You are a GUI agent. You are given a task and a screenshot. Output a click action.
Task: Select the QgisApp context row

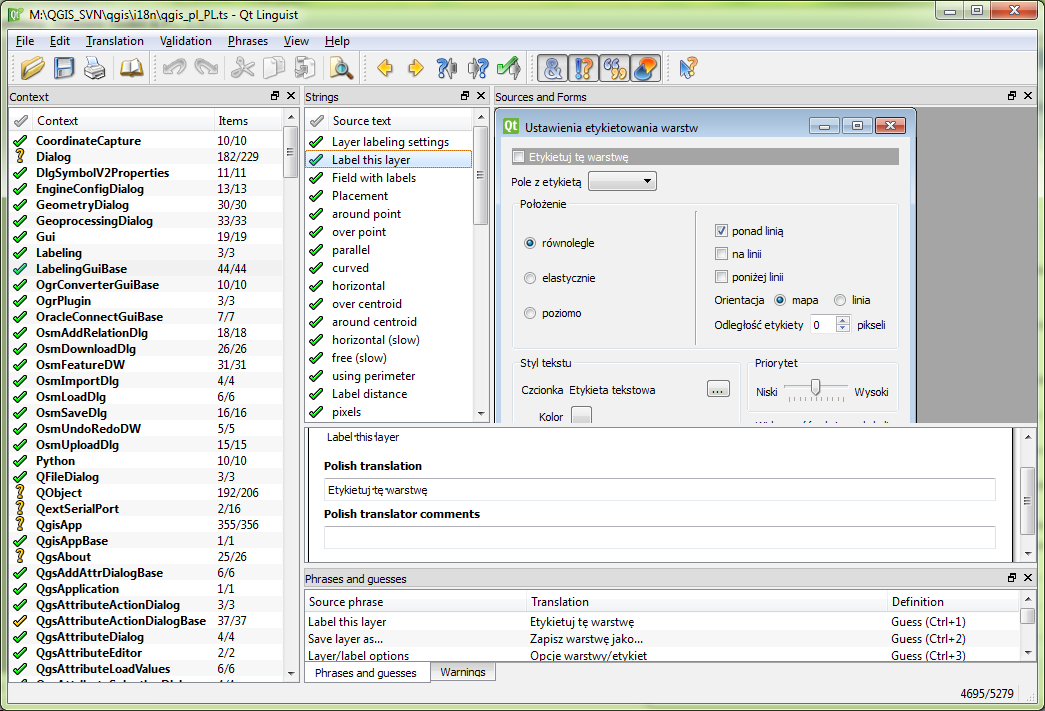coord(147,524)
